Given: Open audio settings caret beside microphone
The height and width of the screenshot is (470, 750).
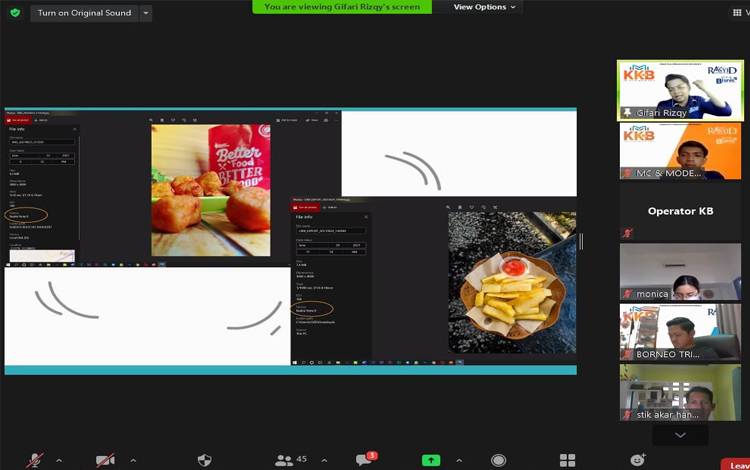Looking at the screenshot, I should 59,460.
